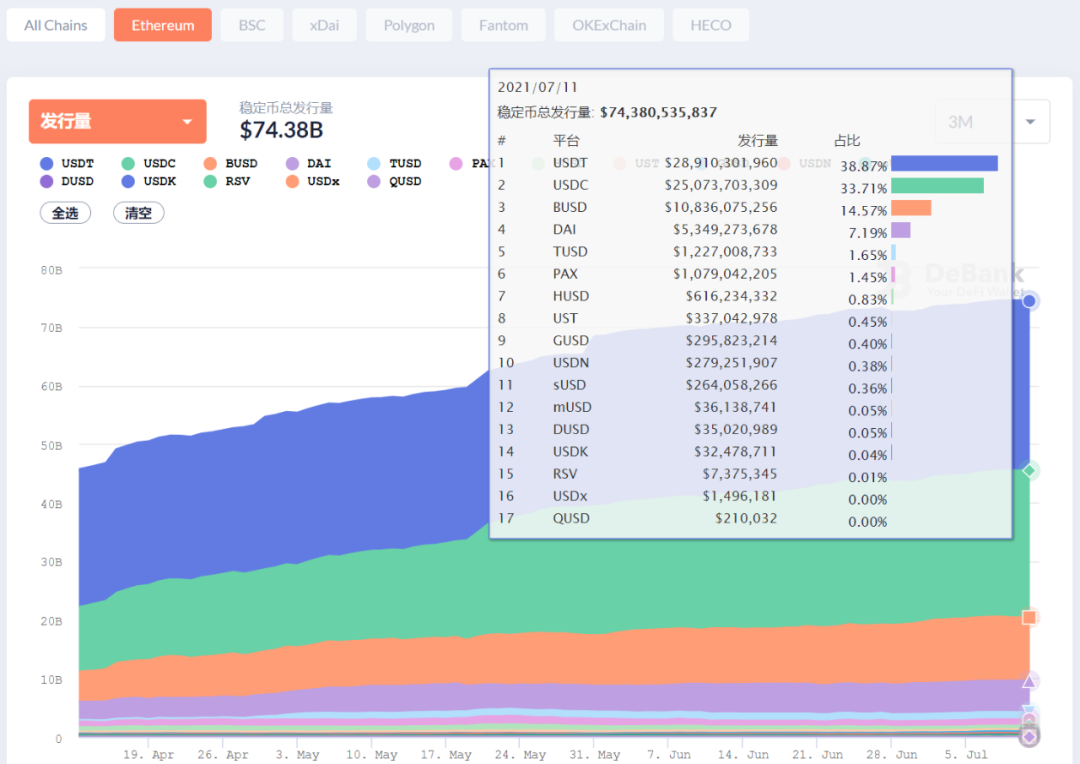Click the USDx orange legend dot
The width and height of the screenshot is (1080, 764).
(x=293, y=181)
